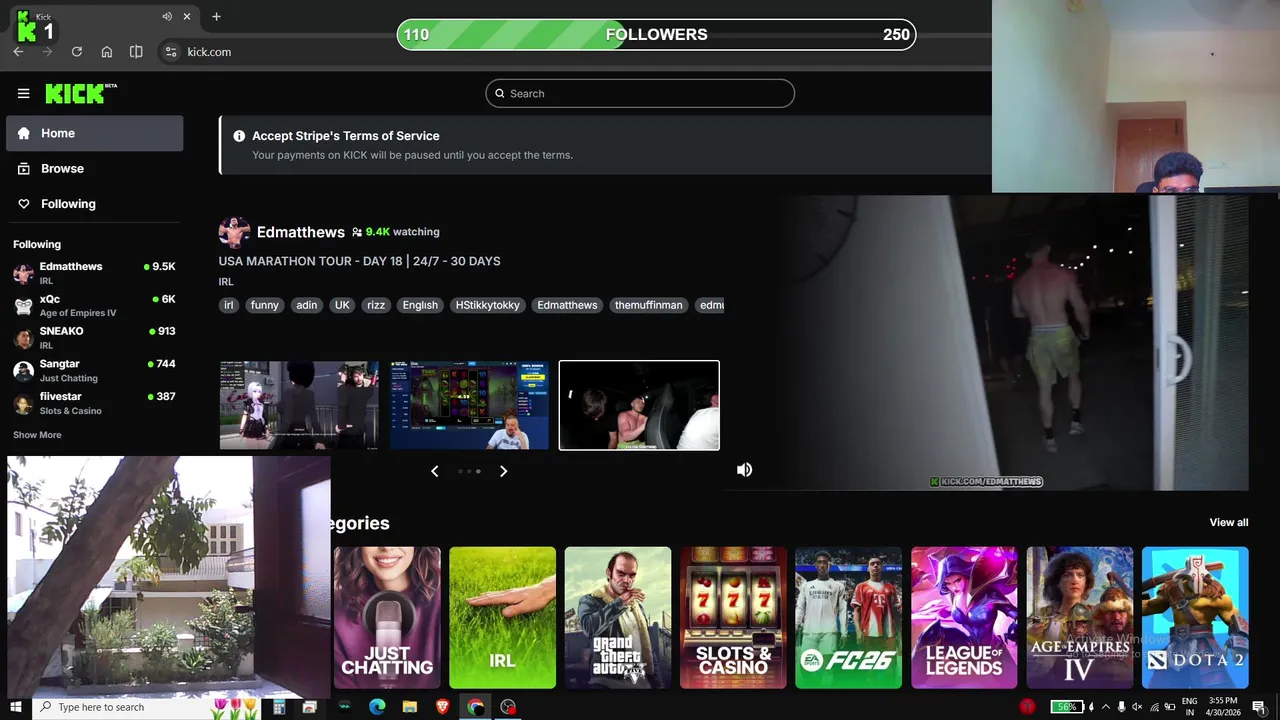This screenshot has height=720, width=1280.
Task: Open a new browser tab
Action: coord(216,16)
